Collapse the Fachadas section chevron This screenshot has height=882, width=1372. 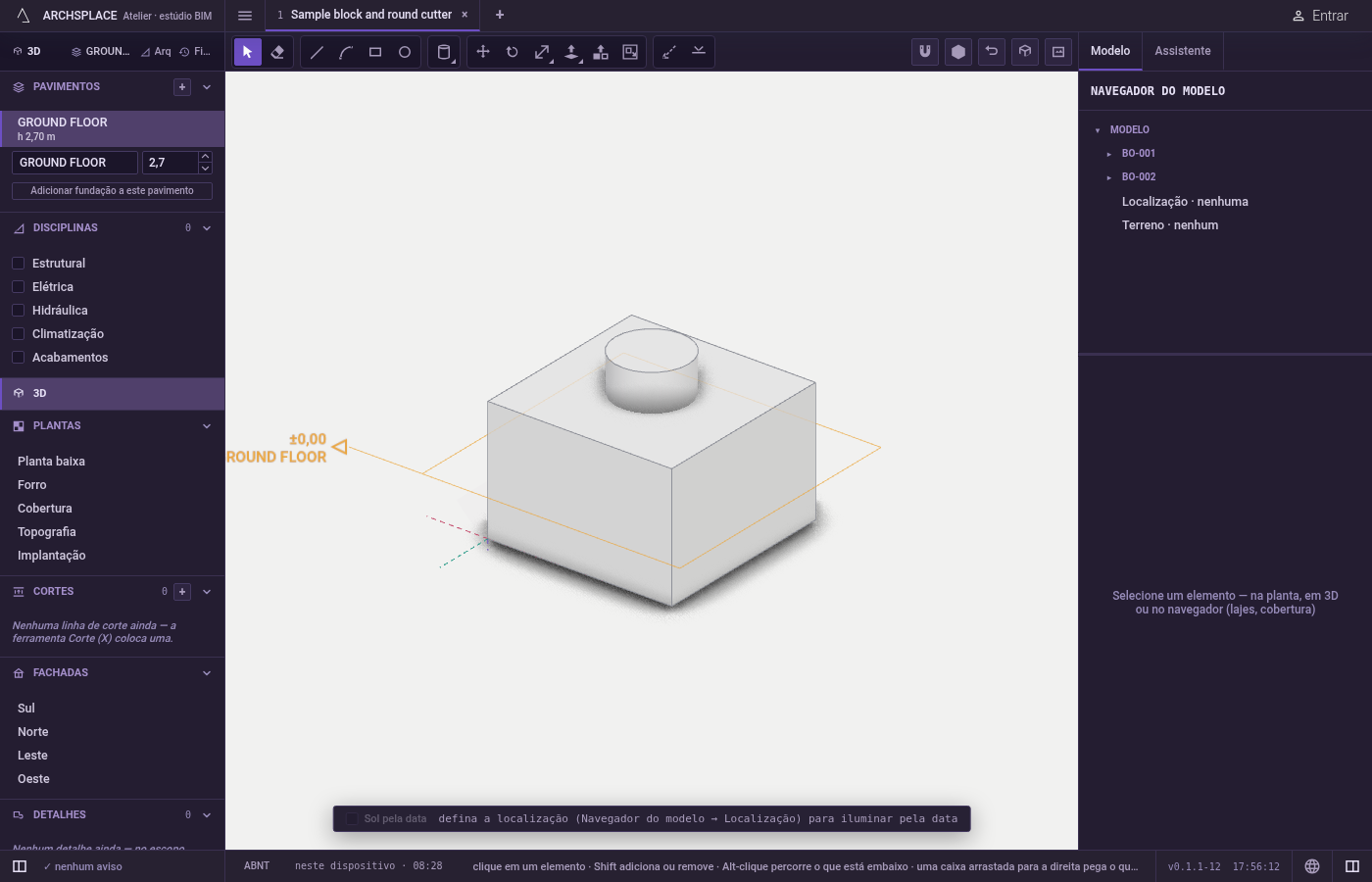point(207,673)
